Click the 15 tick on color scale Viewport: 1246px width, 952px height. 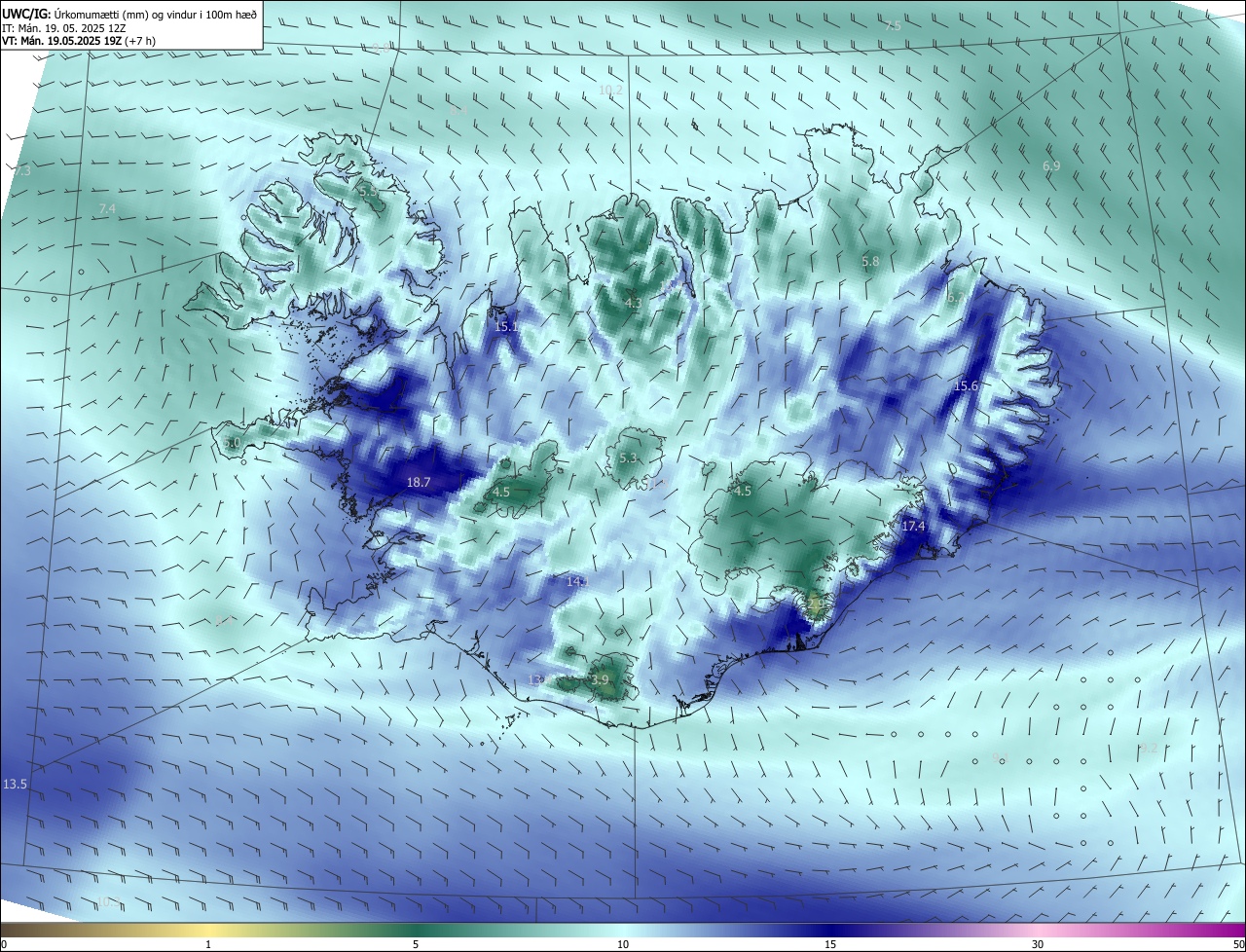(x=830, y=944)
